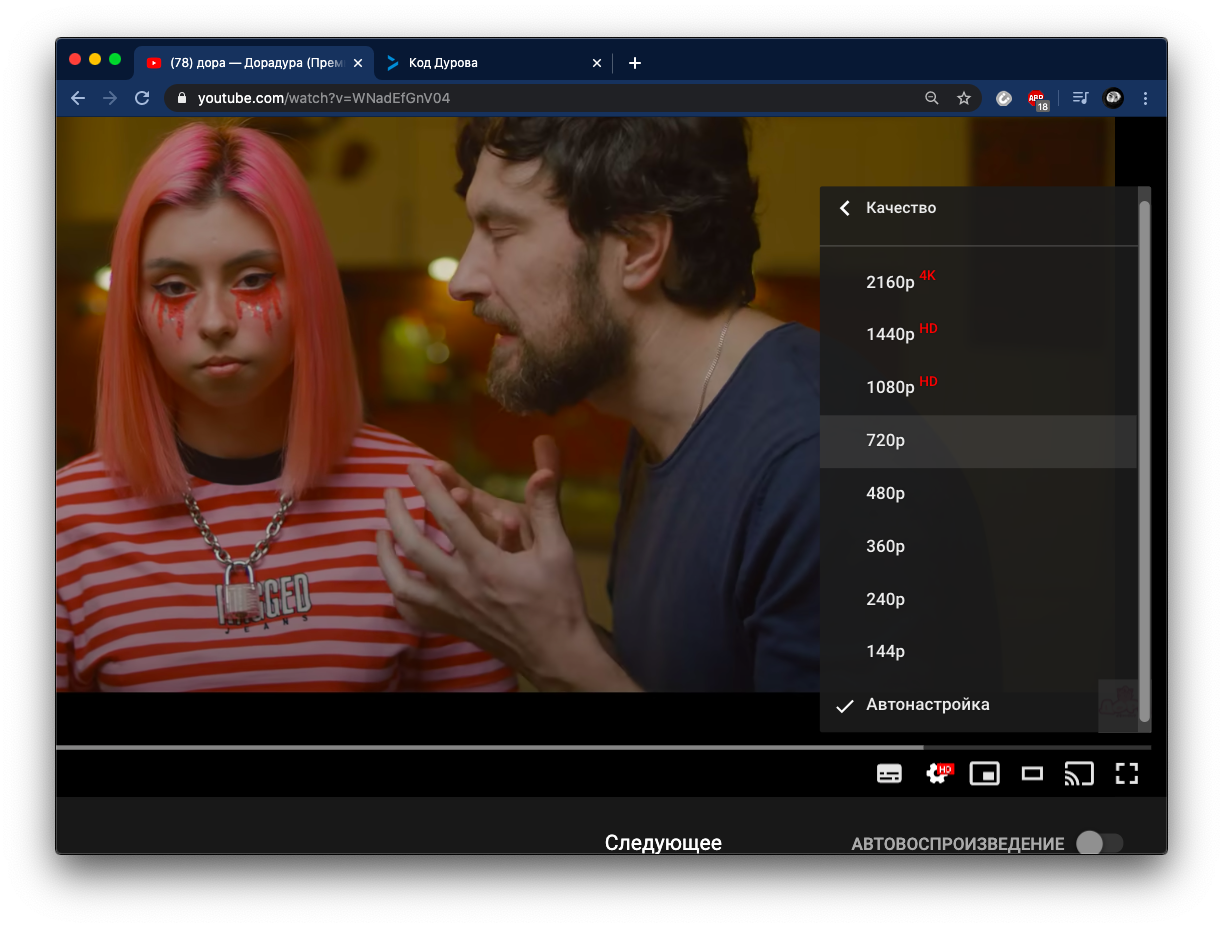1223x928 pixels.
Task: Open the Chrome three-dot menu
Action: pos(1146,98)
